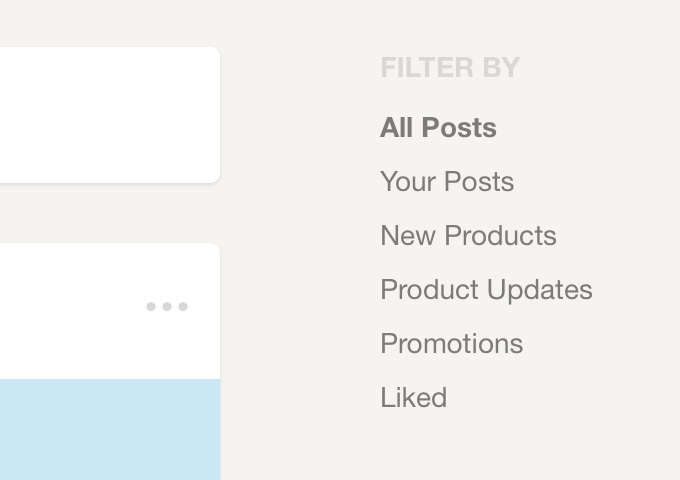Filter feed by Your Posts
680x480 pixels.
(447, 181)
